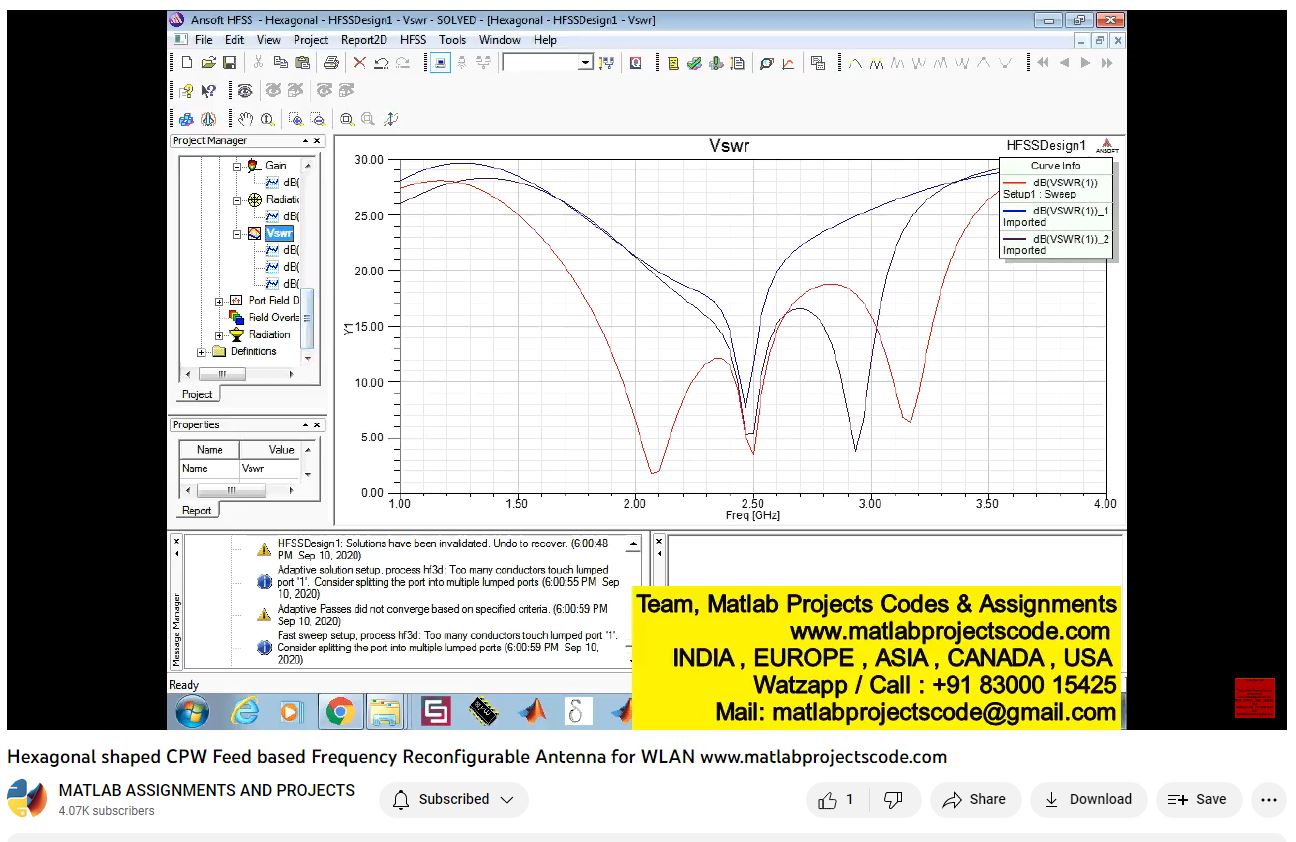1296x842 pixels.
Task: Open the Subscribed notification dropdown
Action: click(453, 799)
